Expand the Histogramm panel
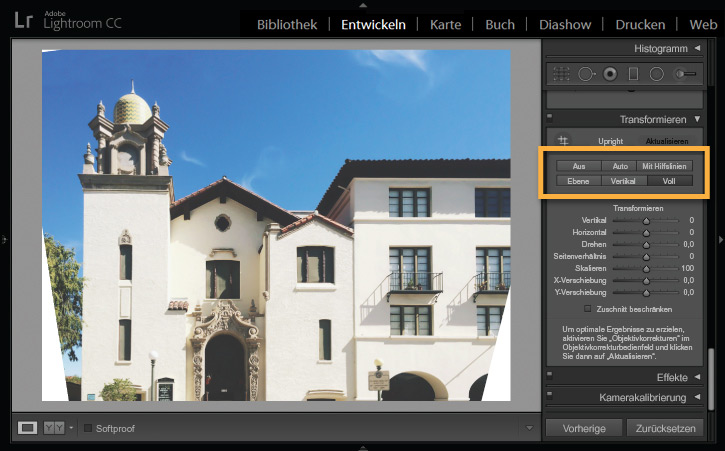This screenshot has width=725, height=451. coord(697,48)
